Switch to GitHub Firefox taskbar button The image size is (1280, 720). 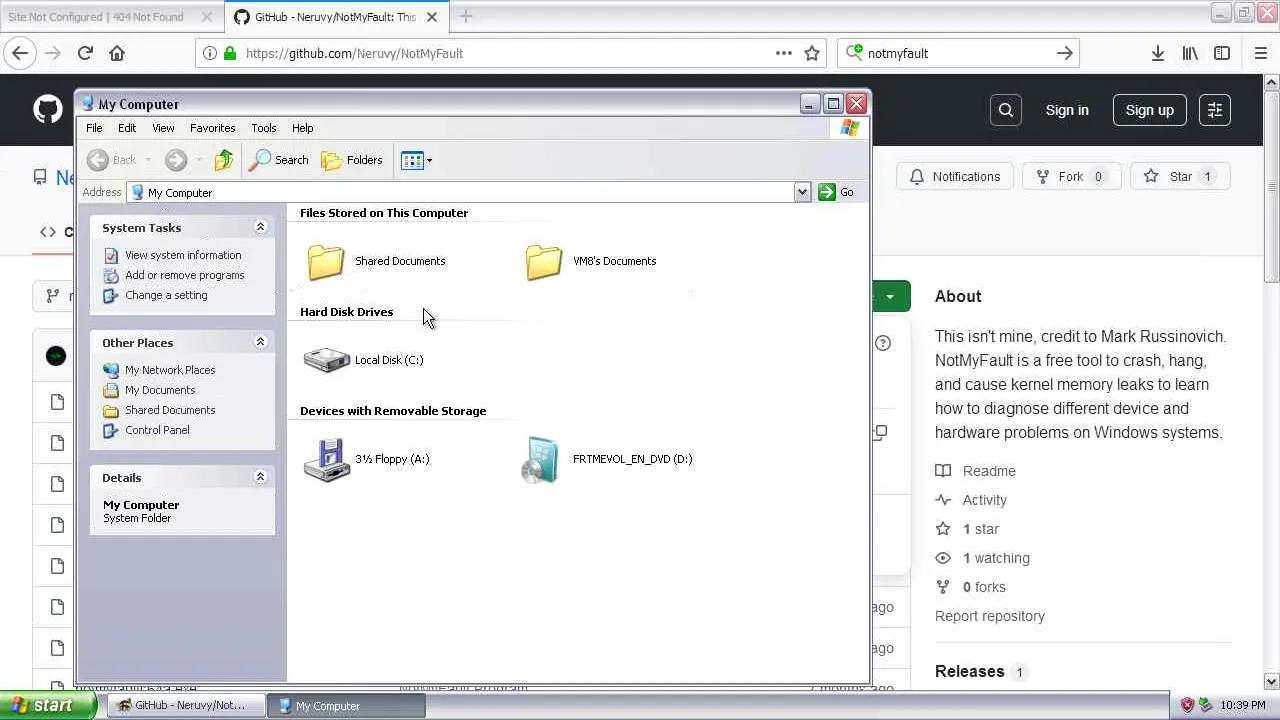tap(185, 706)
